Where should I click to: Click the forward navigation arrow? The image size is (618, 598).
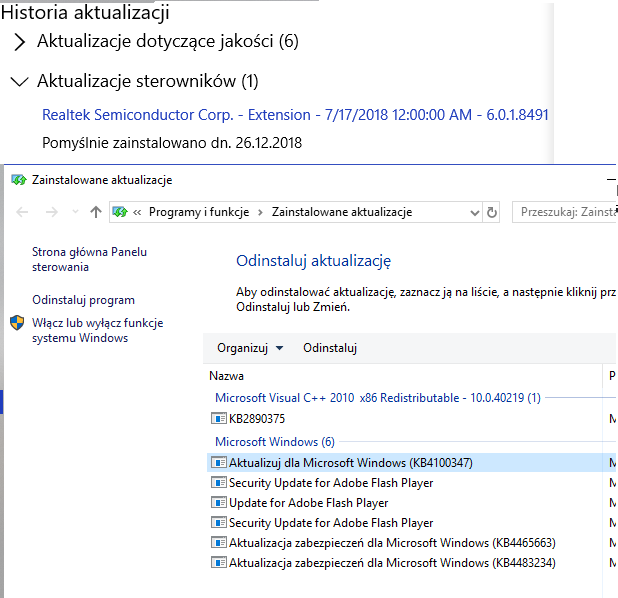point(52,212)
